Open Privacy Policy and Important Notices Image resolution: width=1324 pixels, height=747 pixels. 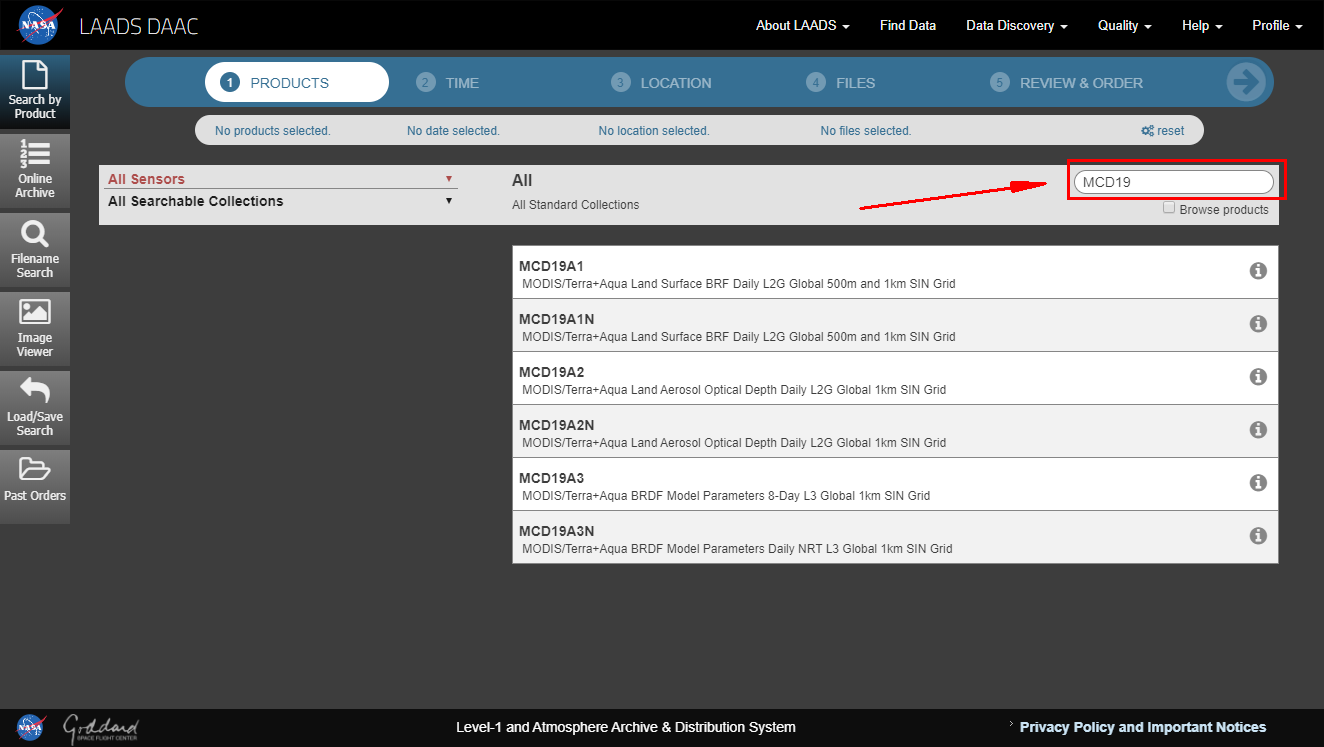pos(1143,727)
